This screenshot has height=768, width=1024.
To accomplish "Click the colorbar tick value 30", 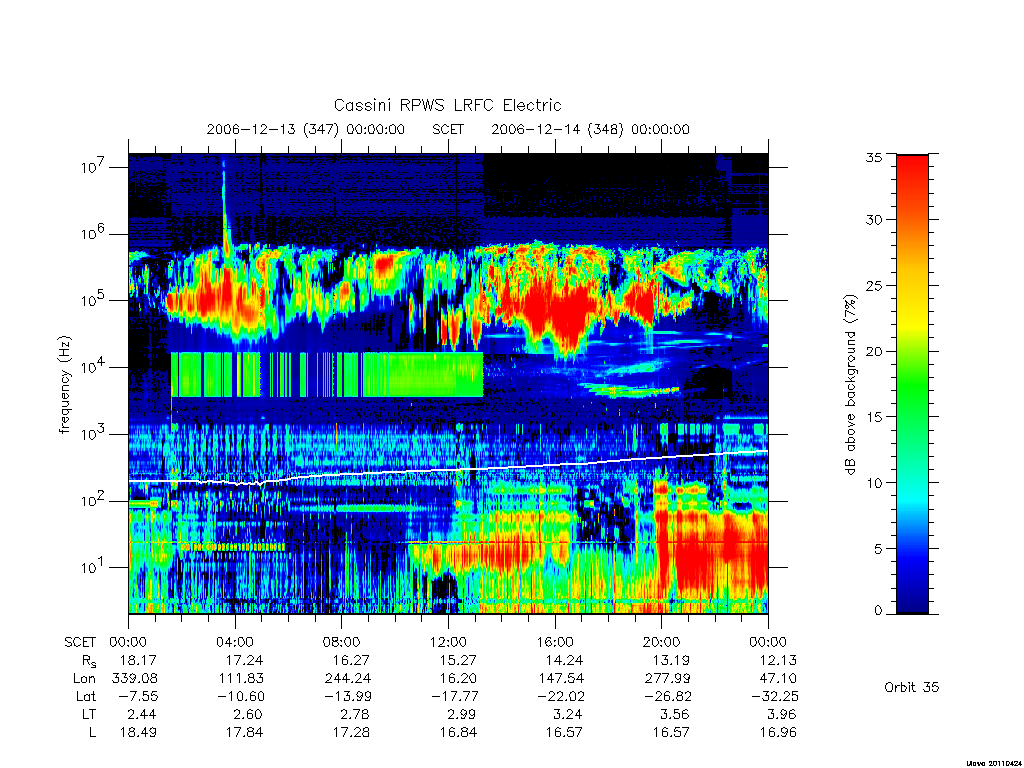I will click(x=873, y=220).
